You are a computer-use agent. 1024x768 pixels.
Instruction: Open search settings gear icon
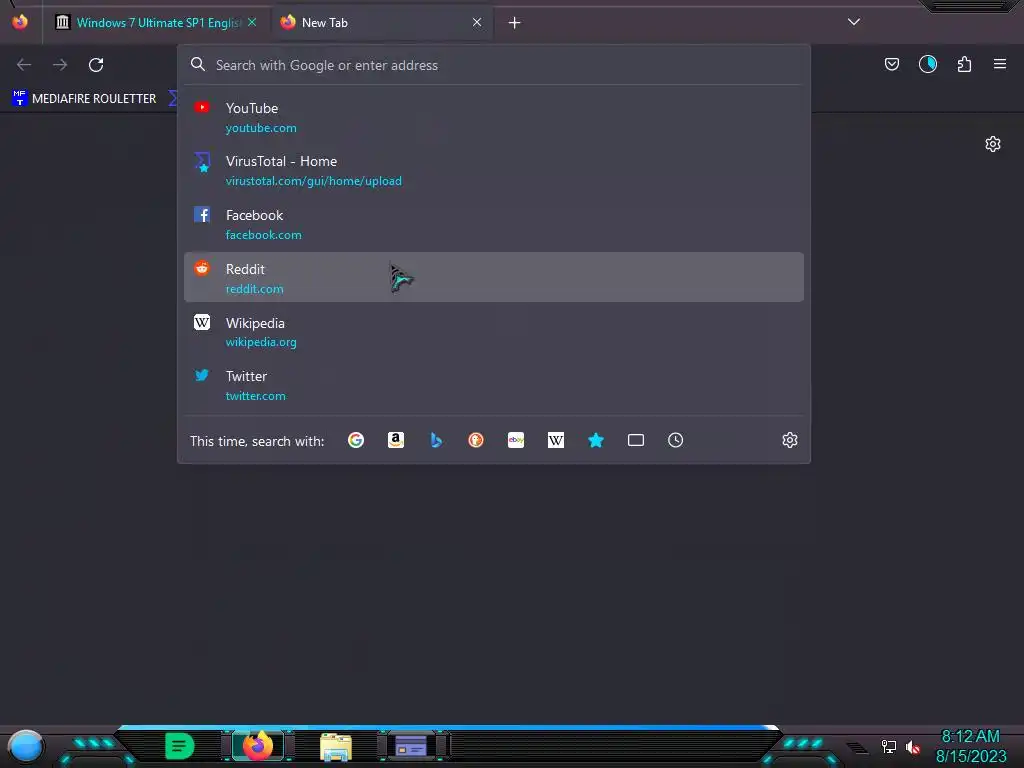790,440
